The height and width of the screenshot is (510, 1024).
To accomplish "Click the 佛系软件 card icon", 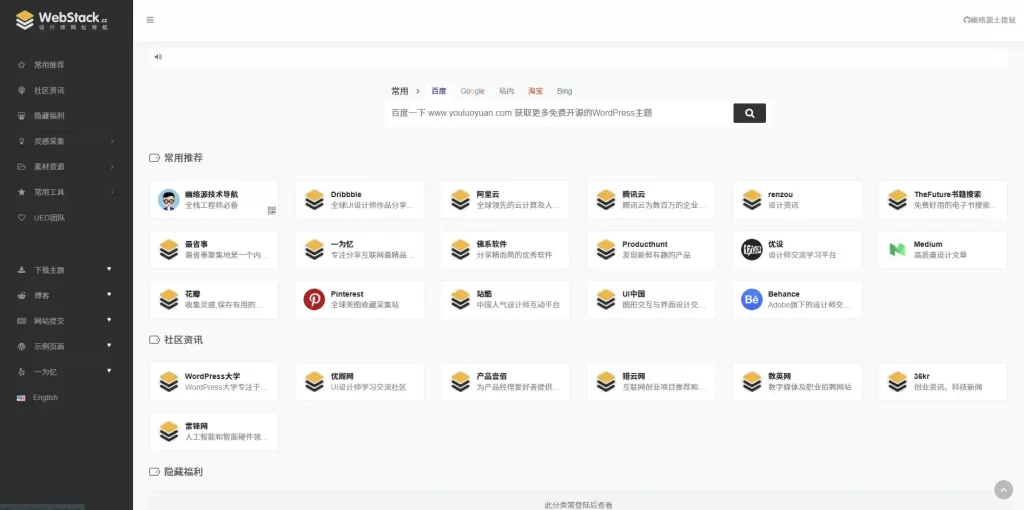I will point(460,249).
